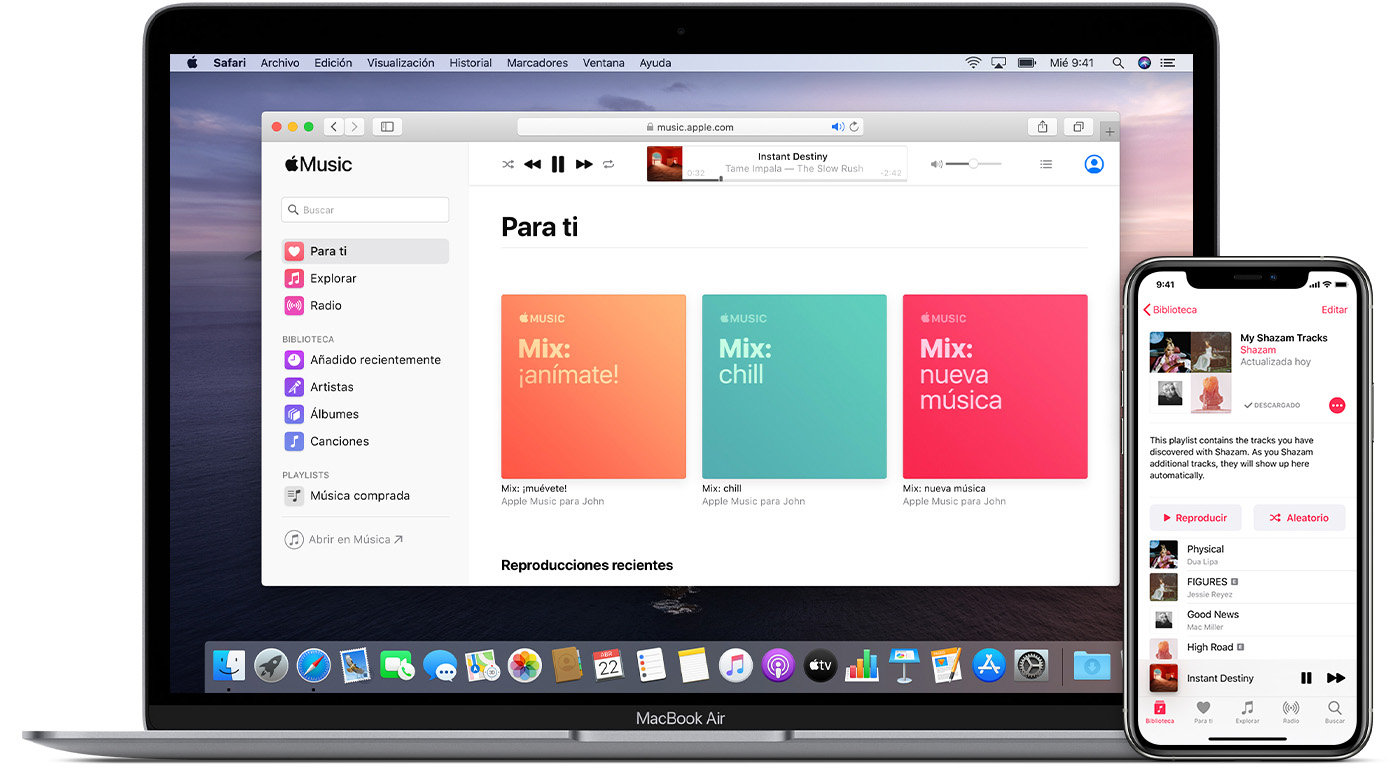The height and width of the screenshot is (768, 1400).
Task: Open the Visualización menu
Action: click(400, 62)
